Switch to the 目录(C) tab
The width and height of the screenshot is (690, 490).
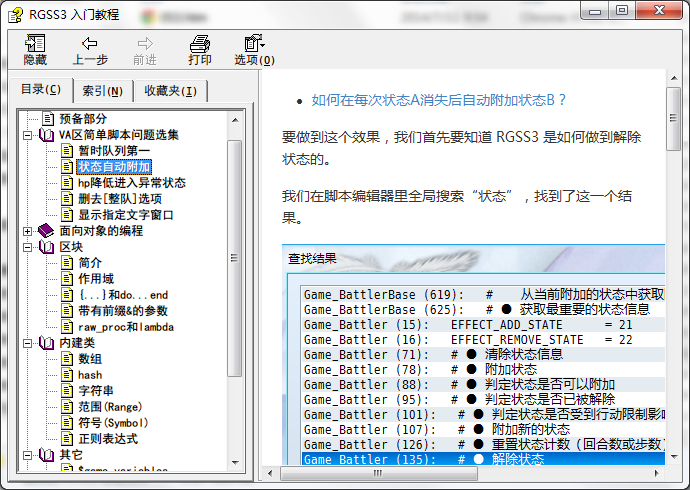click(41, 89)
